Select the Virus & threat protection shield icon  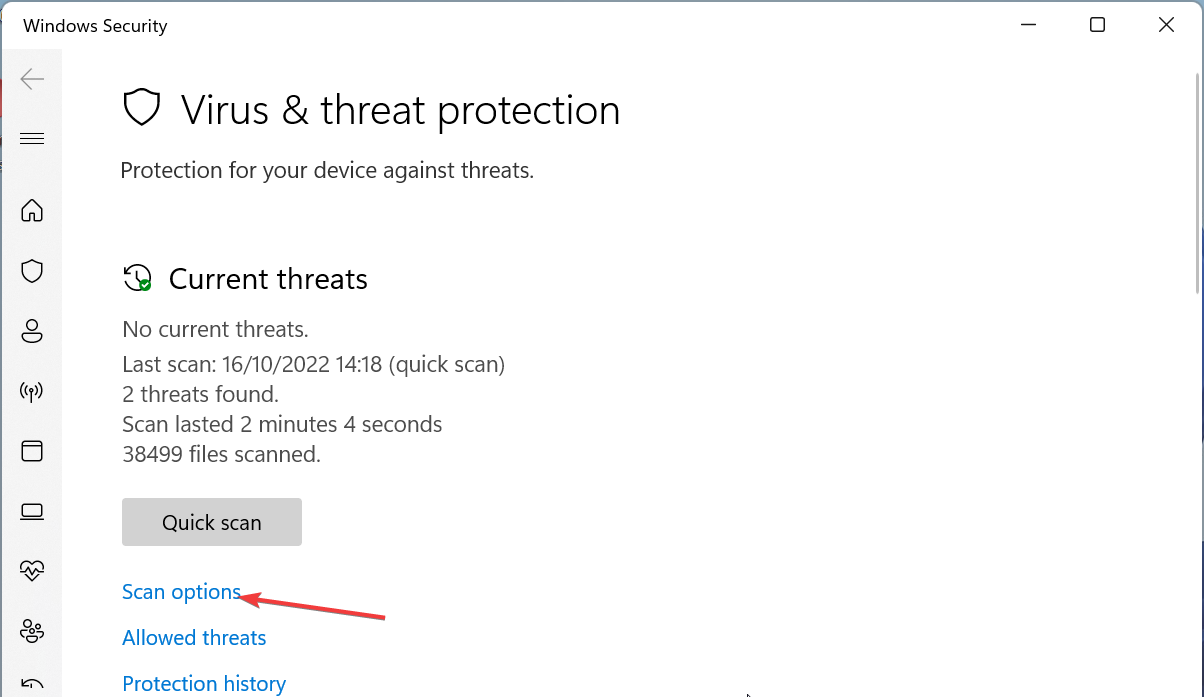(32, 271)
